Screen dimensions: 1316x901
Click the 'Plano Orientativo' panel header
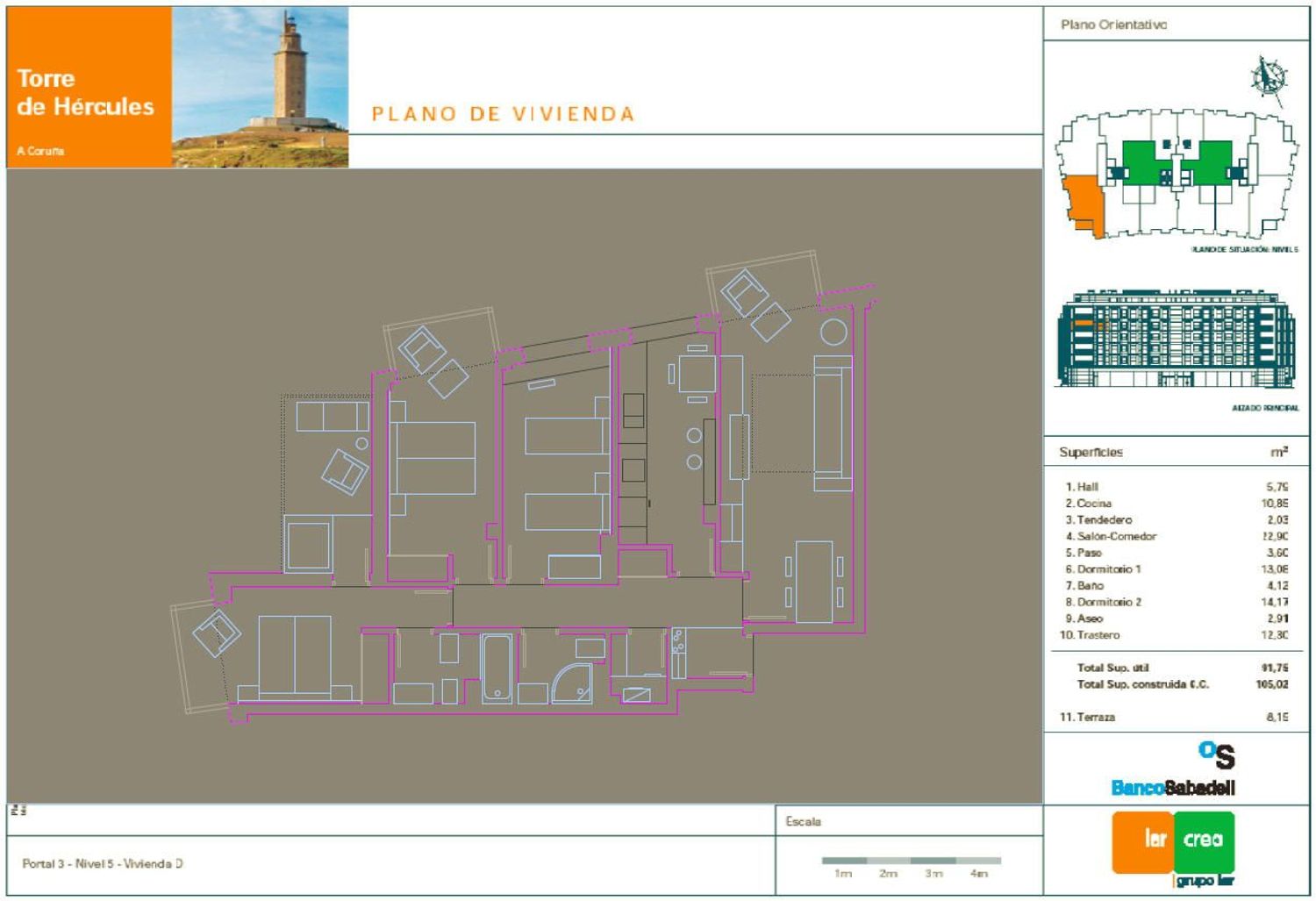[x=1113, y=25]
